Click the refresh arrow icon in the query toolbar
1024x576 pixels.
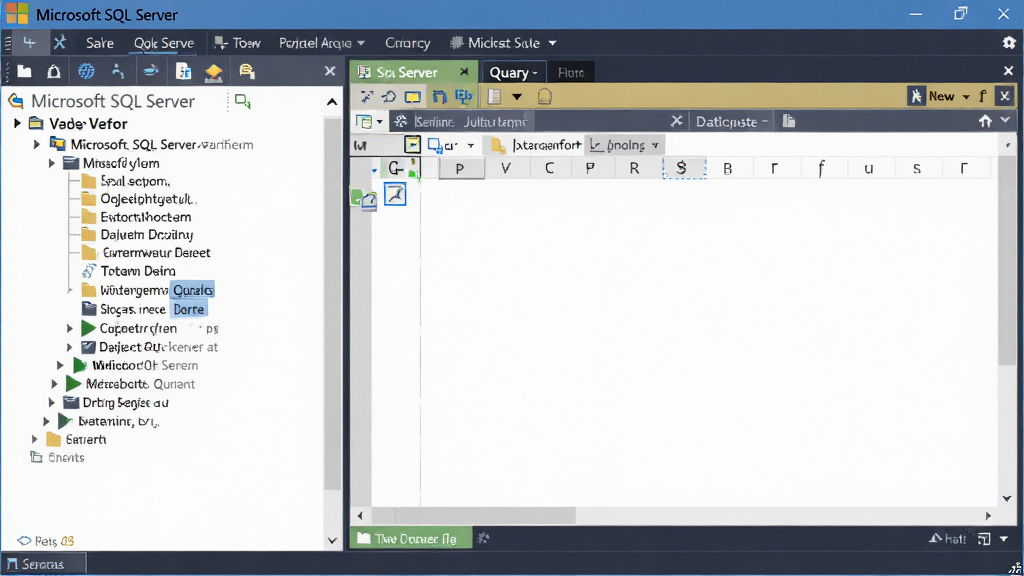pos(389,97)
